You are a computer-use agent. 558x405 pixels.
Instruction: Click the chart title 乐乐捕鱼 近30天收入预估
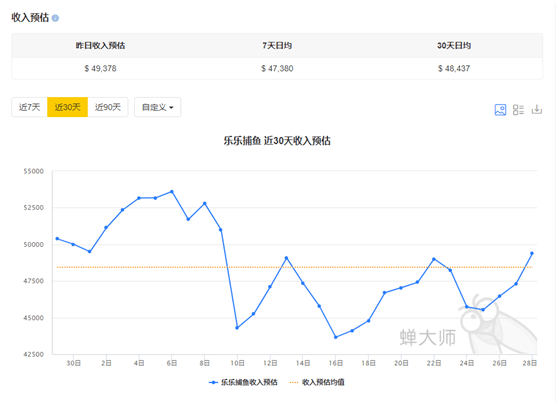[x=277, y=141]
